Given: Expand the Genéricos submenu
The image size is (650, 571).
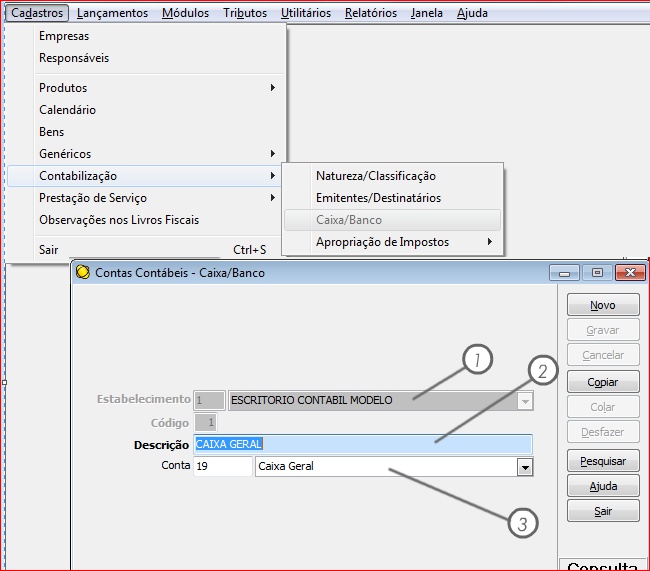Looking at the screenshot, I should 146,154.
